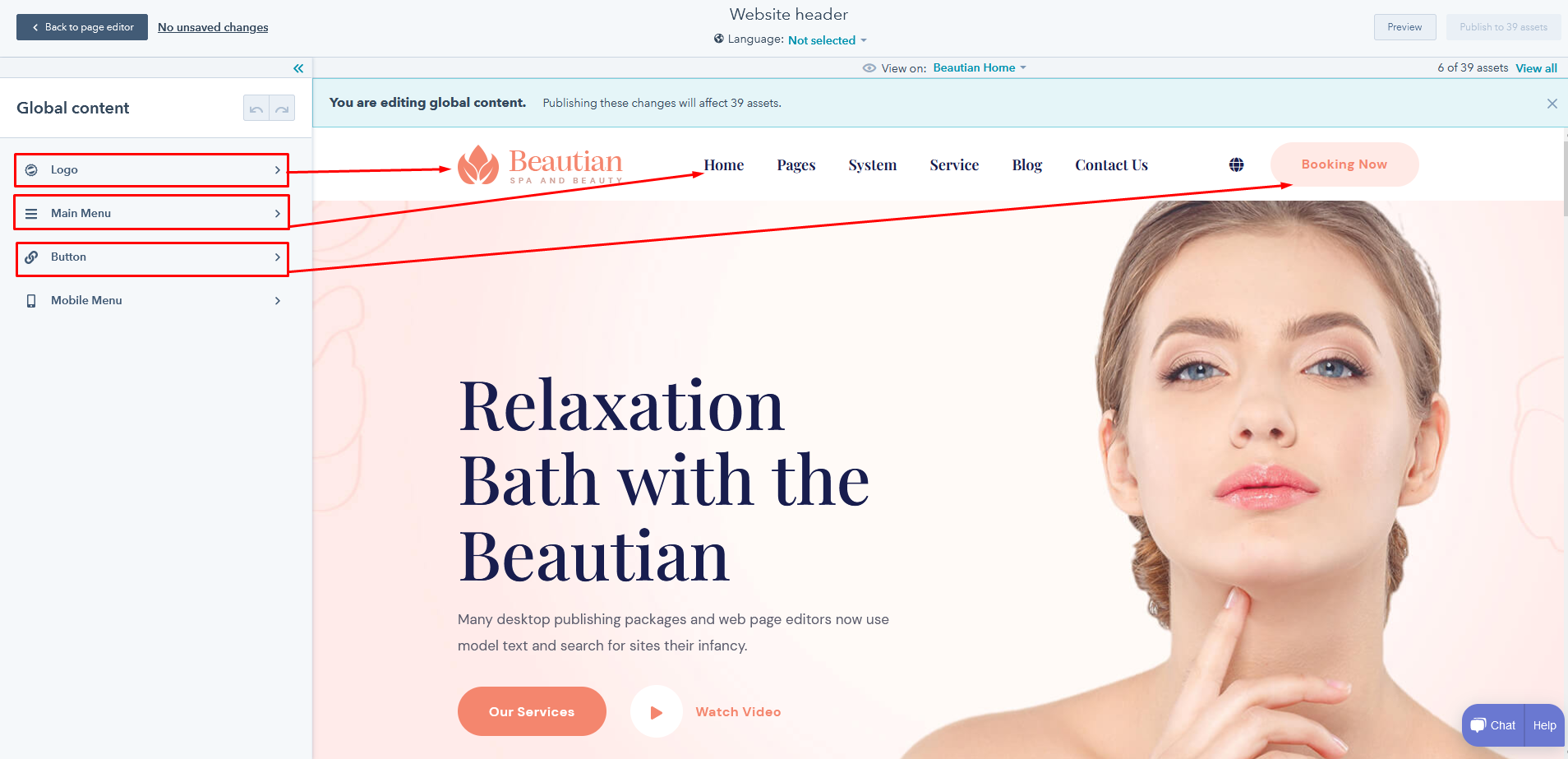Viewport: 1568px width, 759px height.
Task: Click the View all assets link
Action: 1536,68
